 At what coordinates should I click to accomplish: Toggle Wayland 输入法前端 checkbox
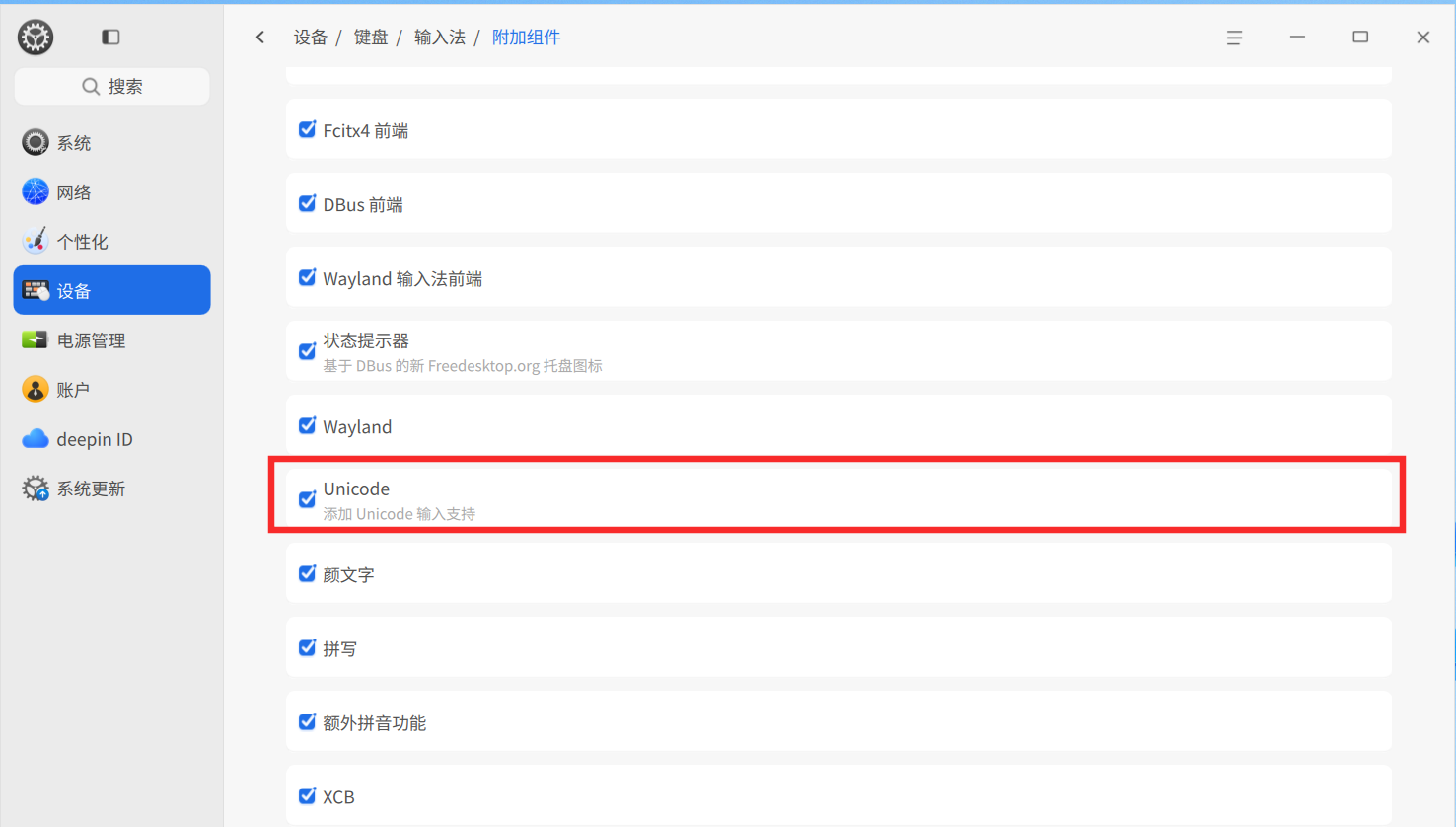[x=307, y=277]
